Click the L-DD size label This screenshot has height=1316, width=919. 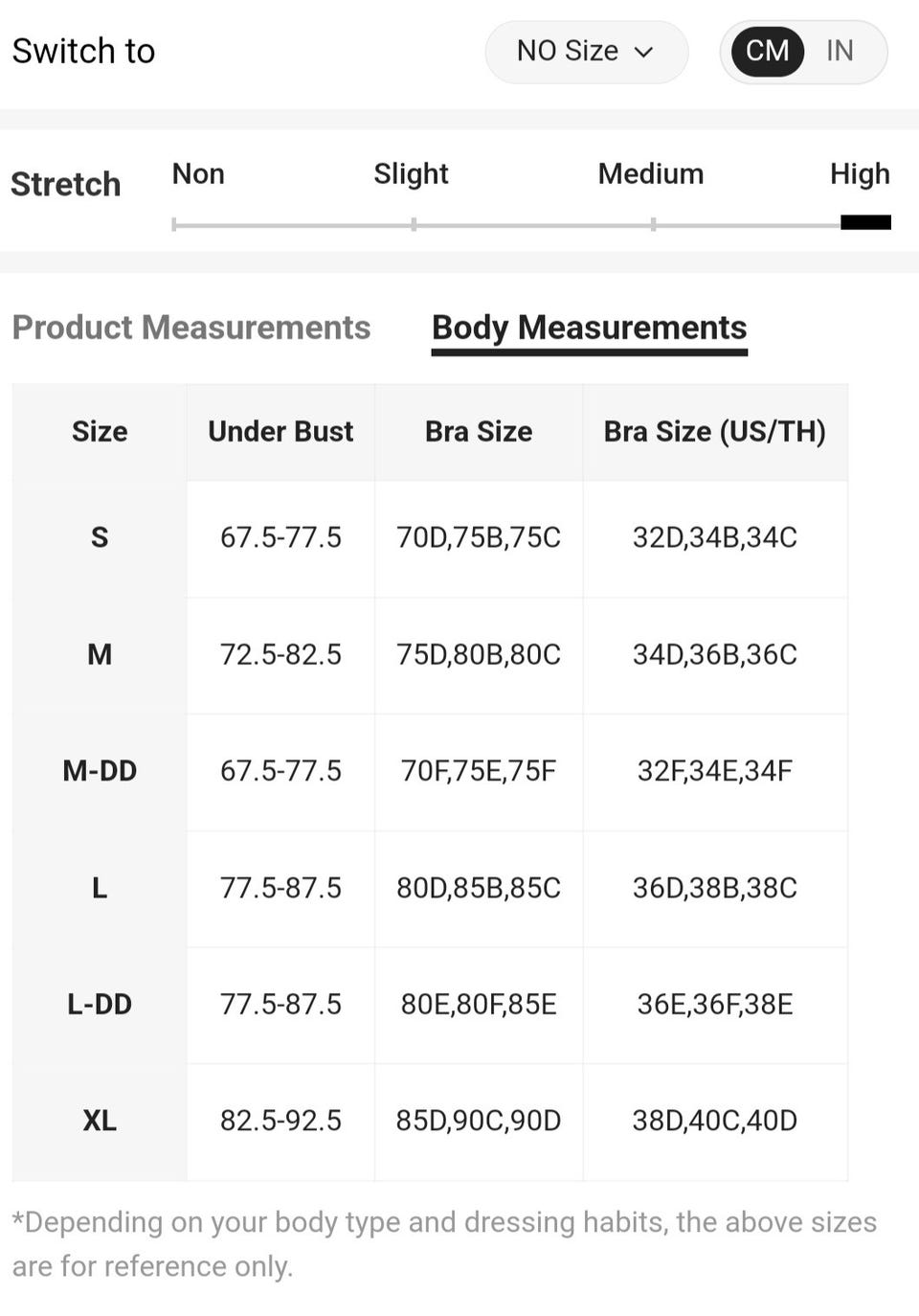100,1005
